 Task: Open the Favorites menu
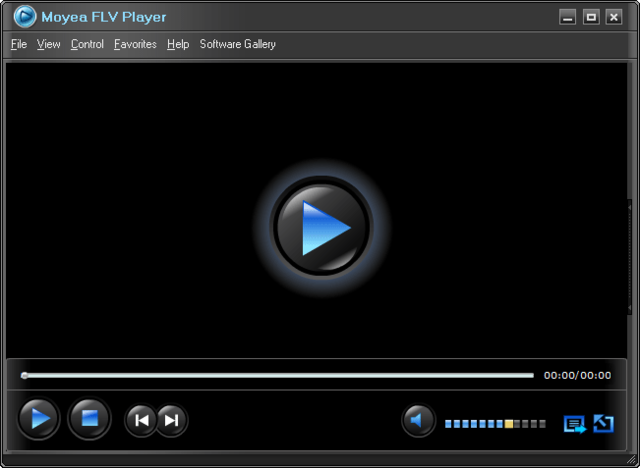135,44
